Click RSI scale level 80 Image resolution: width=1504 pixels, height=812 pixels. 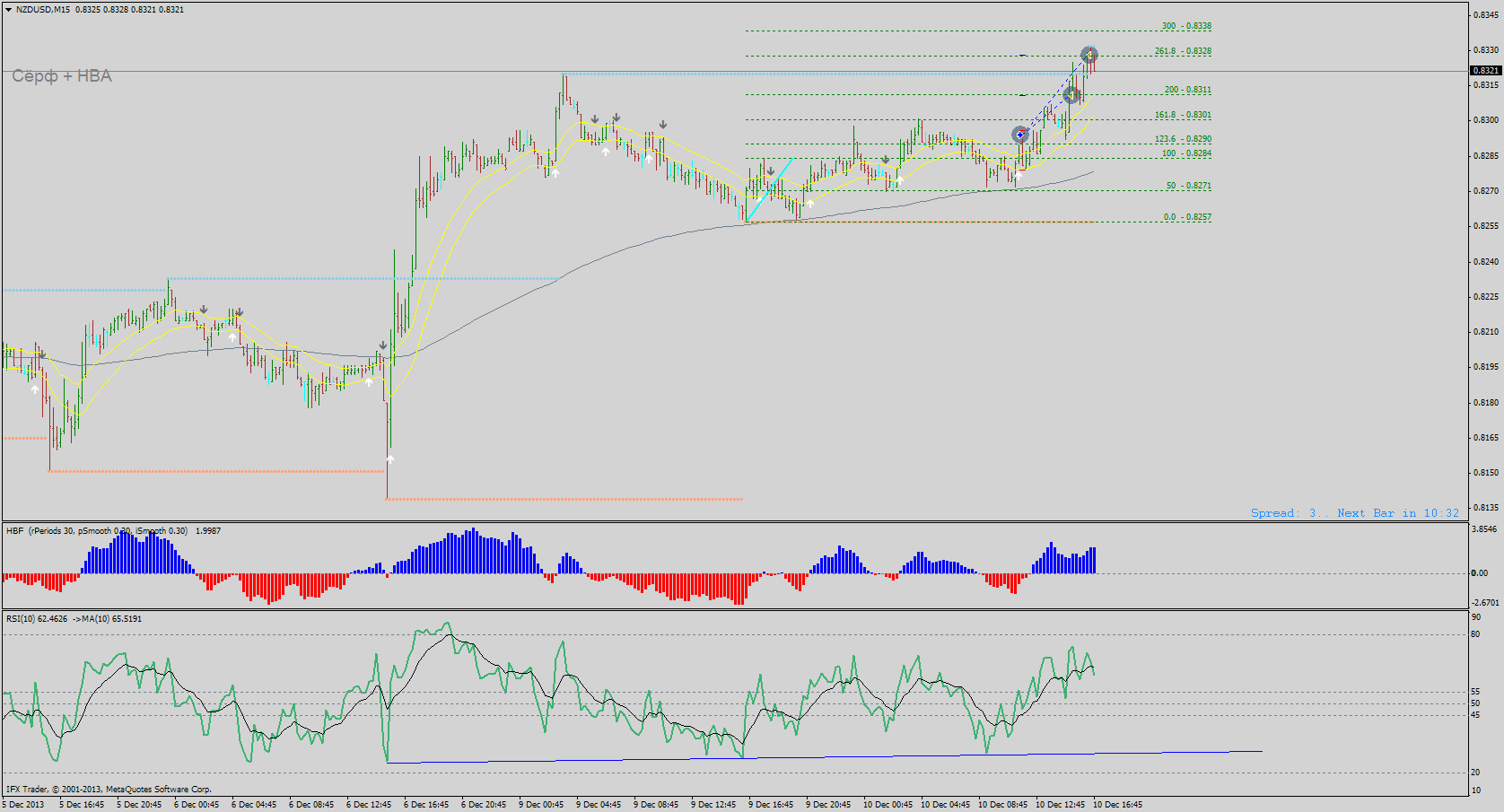(x=1476, y=634)
